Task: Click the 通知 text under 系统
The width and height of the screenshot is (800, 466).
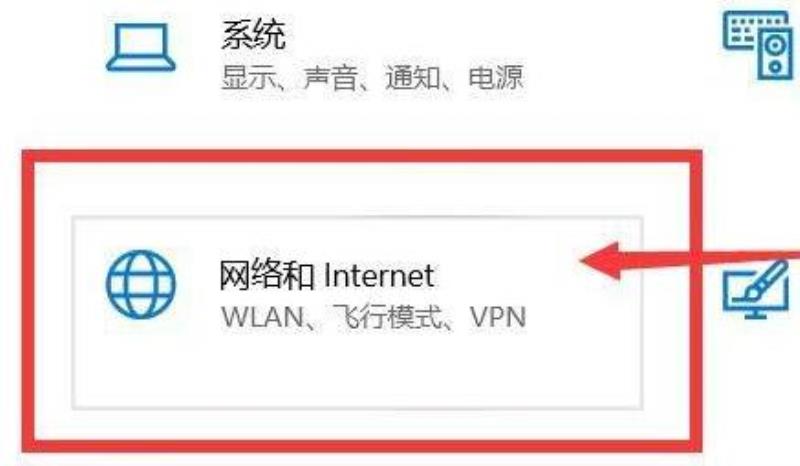Action: (413, 78)
